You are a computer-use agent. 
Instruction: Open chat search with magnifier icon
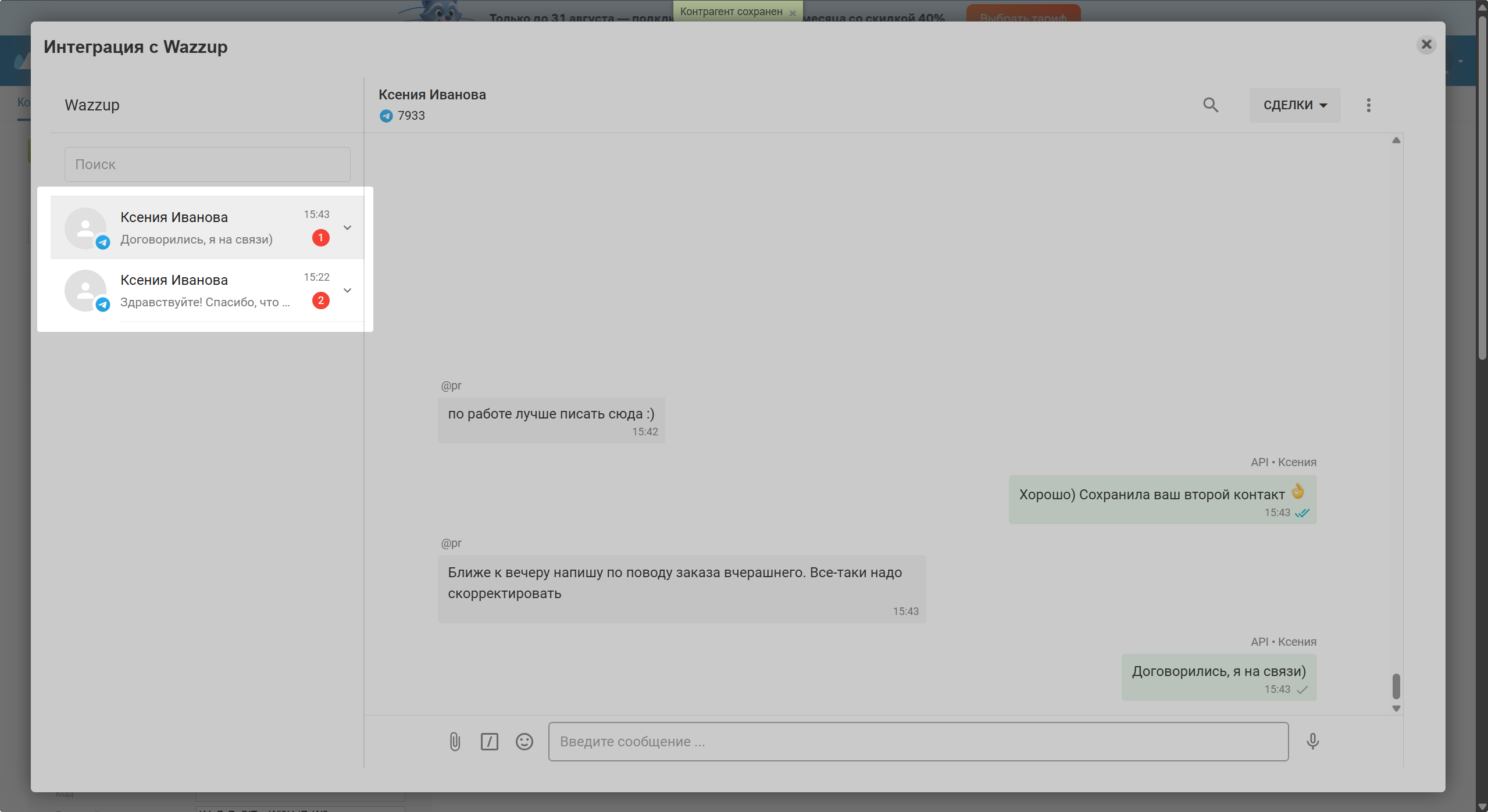coord(1210,105)
